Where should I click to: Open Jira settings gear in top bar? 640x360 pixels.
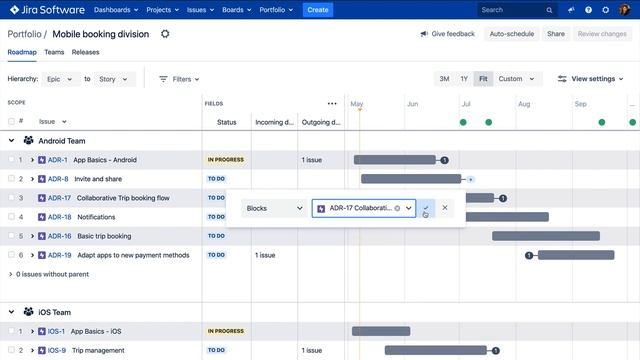point(606,10)
